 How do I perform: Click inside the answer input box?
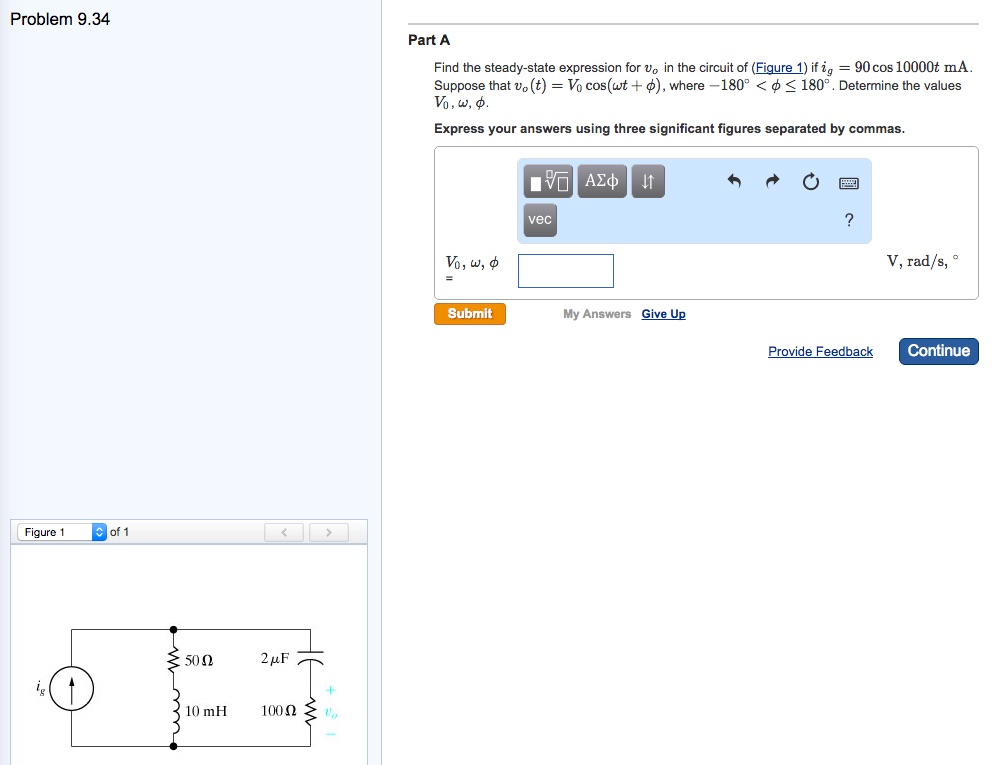coord(566,270)
